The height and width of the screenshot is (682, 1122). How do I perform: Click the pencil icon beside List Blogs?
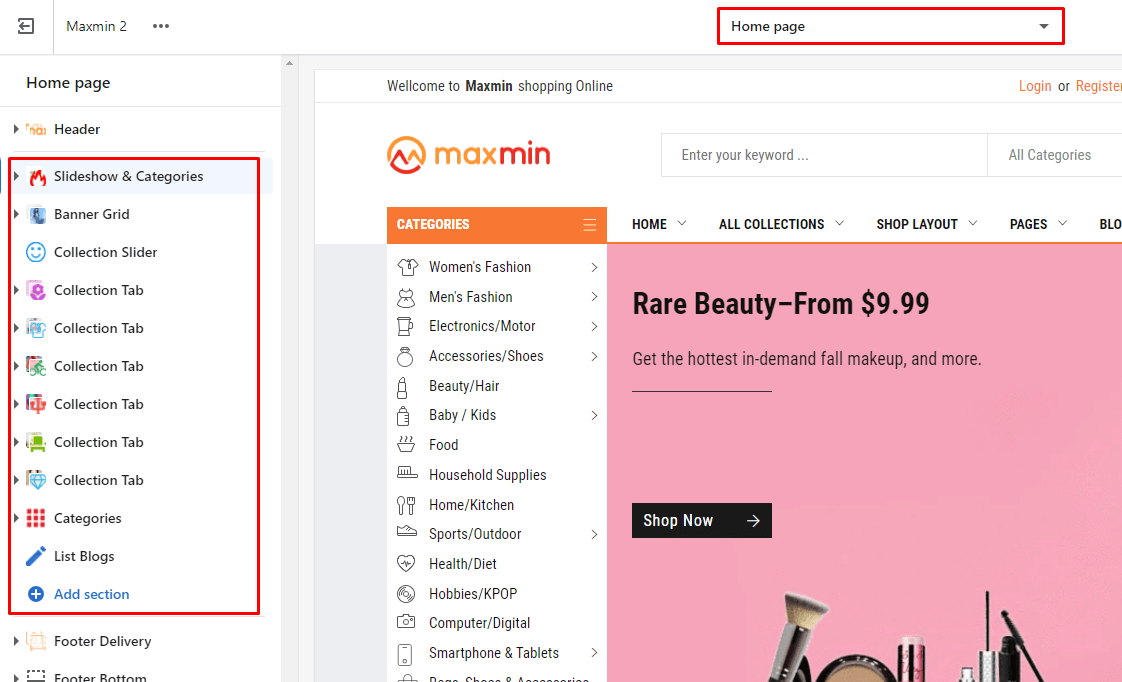[37, 557]
